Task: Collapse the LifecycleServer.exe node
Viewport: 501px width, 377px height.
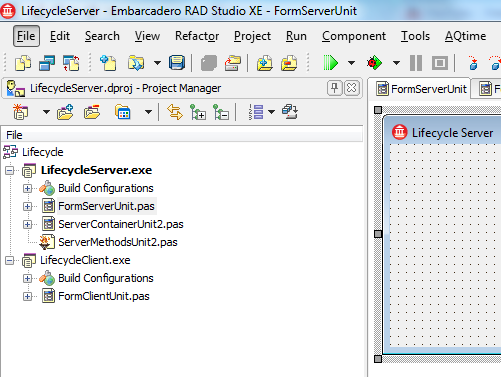Action: click(x=10, y=170)
